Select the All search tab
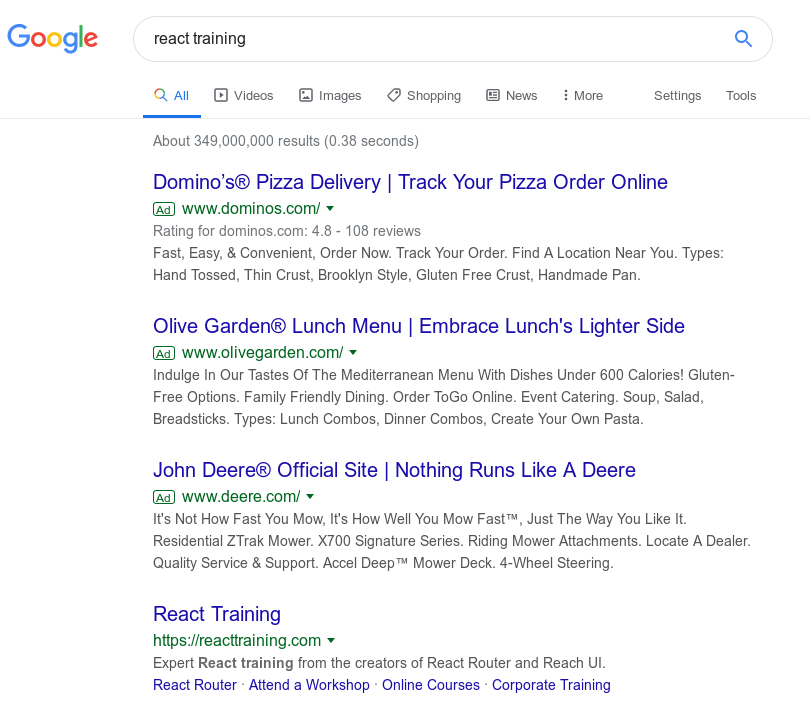 pyautogui.click(x=172, y=96)
